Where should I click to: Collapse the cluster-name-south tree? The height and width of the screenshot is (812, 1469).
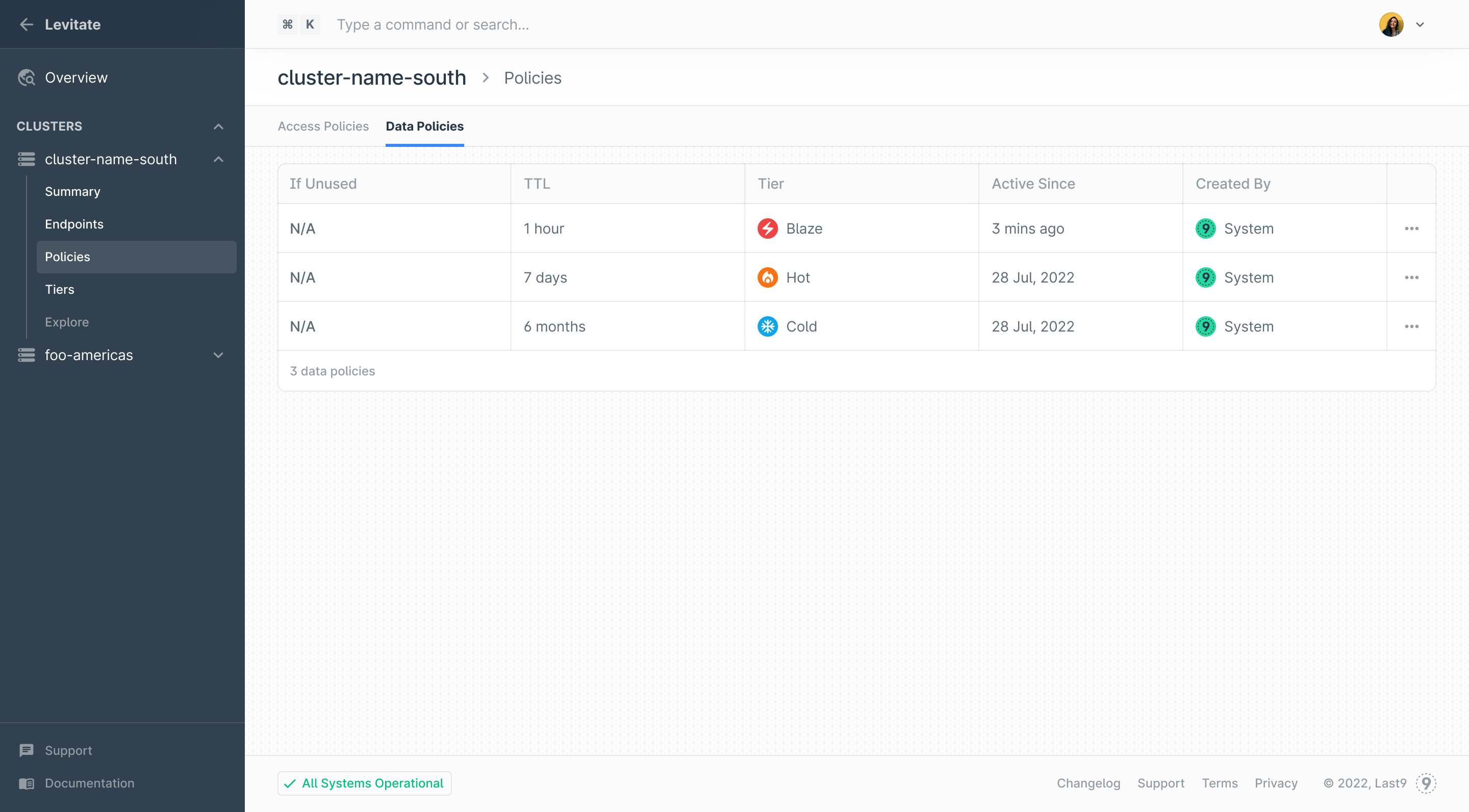pyautogui.click(x=218, y=159)
